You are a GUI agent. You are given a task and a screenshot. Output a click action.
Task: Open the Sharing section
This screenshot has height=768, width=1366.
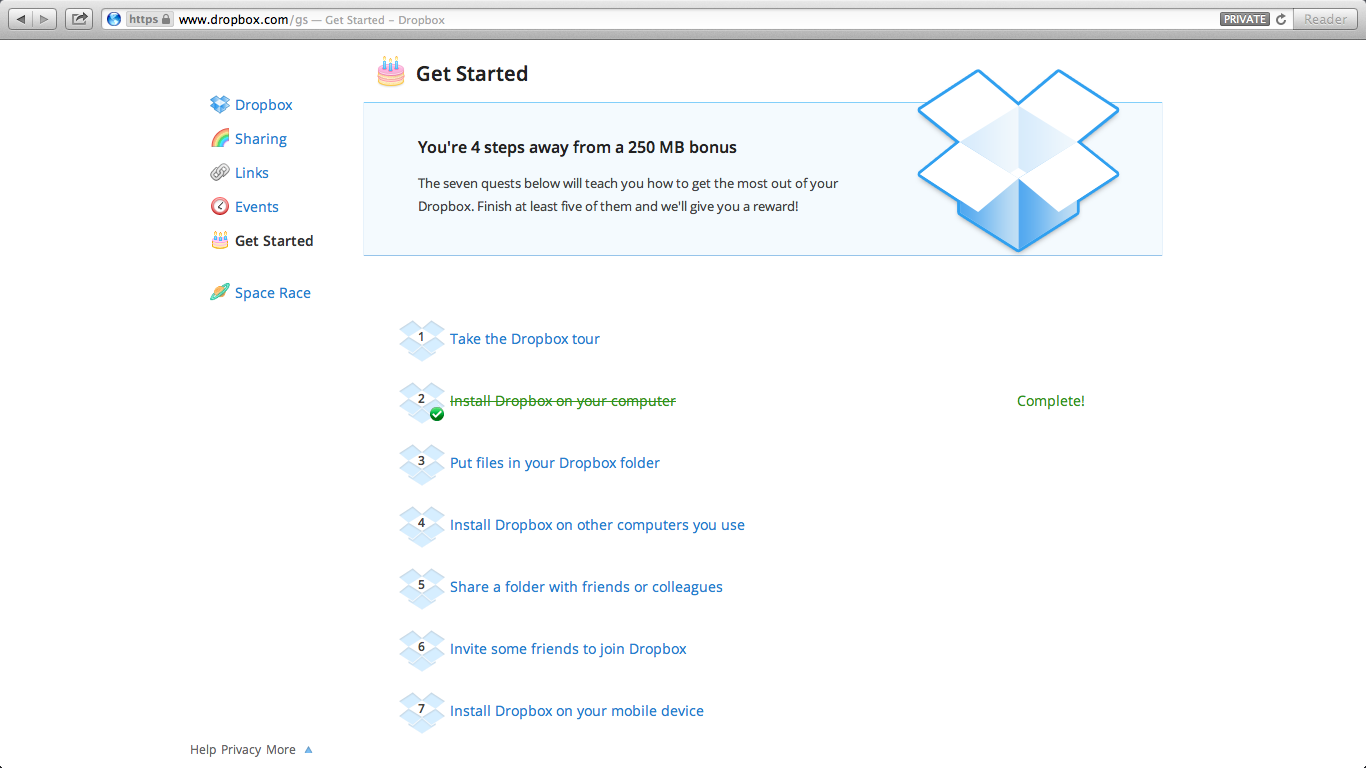click(x=261, y=139)
